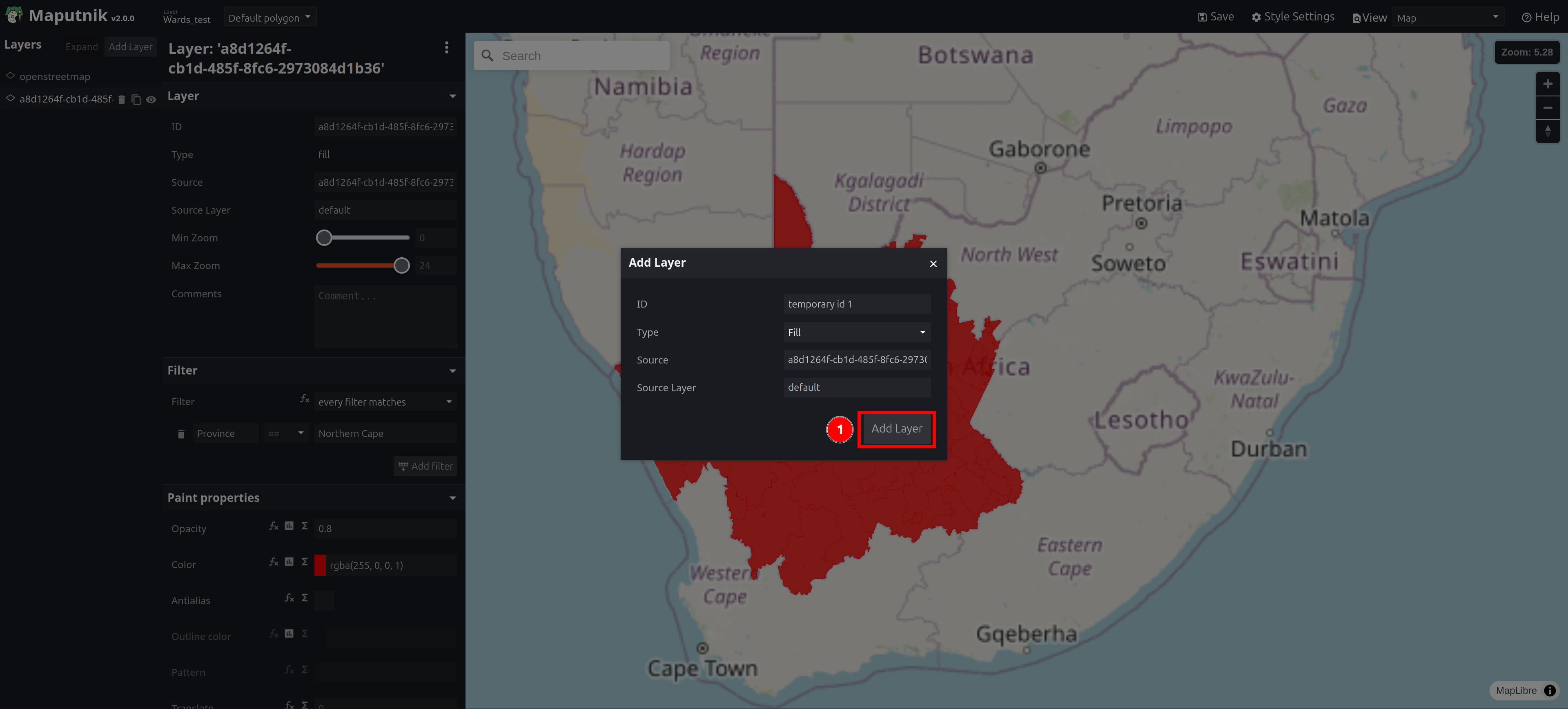The height and width of the screenshot is (709, 1568).
Task: Click the layer editor Source Layer field
Action: [385, 210]
